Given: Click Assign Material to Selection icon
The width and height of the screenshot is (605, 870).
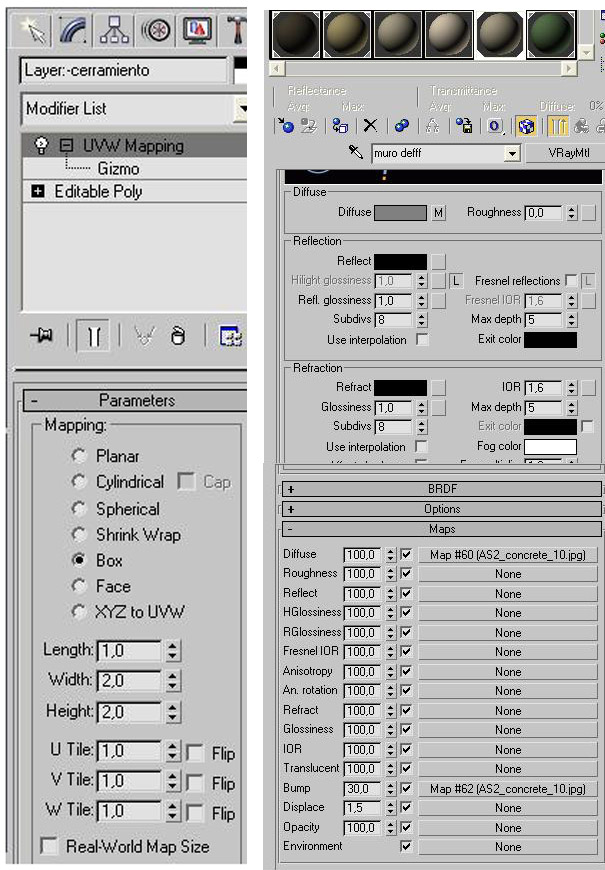Looking at the screenshot, I should point(339,125).
